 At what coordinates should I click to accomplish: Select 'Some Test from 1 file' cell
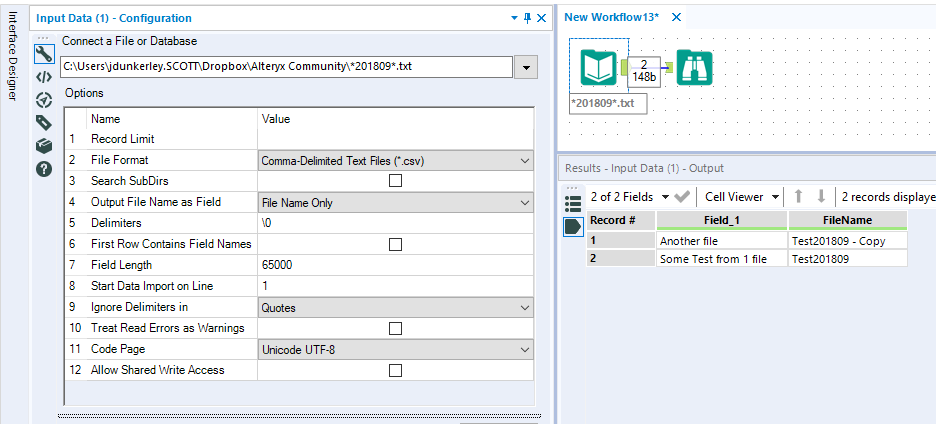tap(722, 259)
